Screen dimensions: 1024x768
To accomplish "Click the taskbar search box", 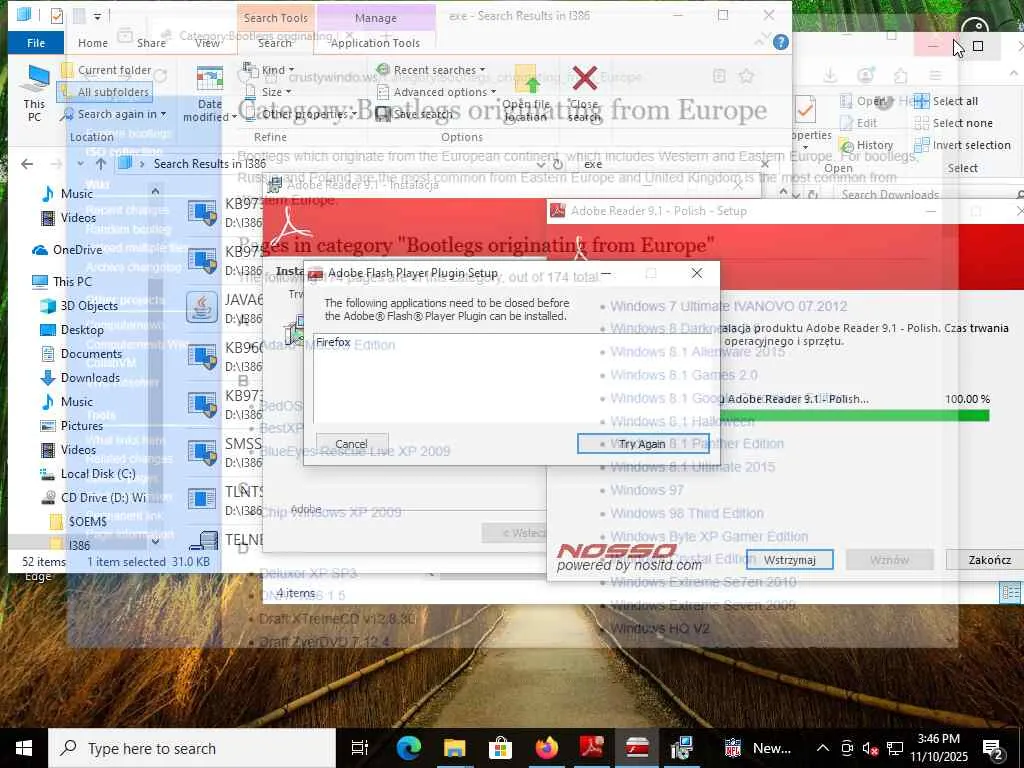I will point(192,748).
